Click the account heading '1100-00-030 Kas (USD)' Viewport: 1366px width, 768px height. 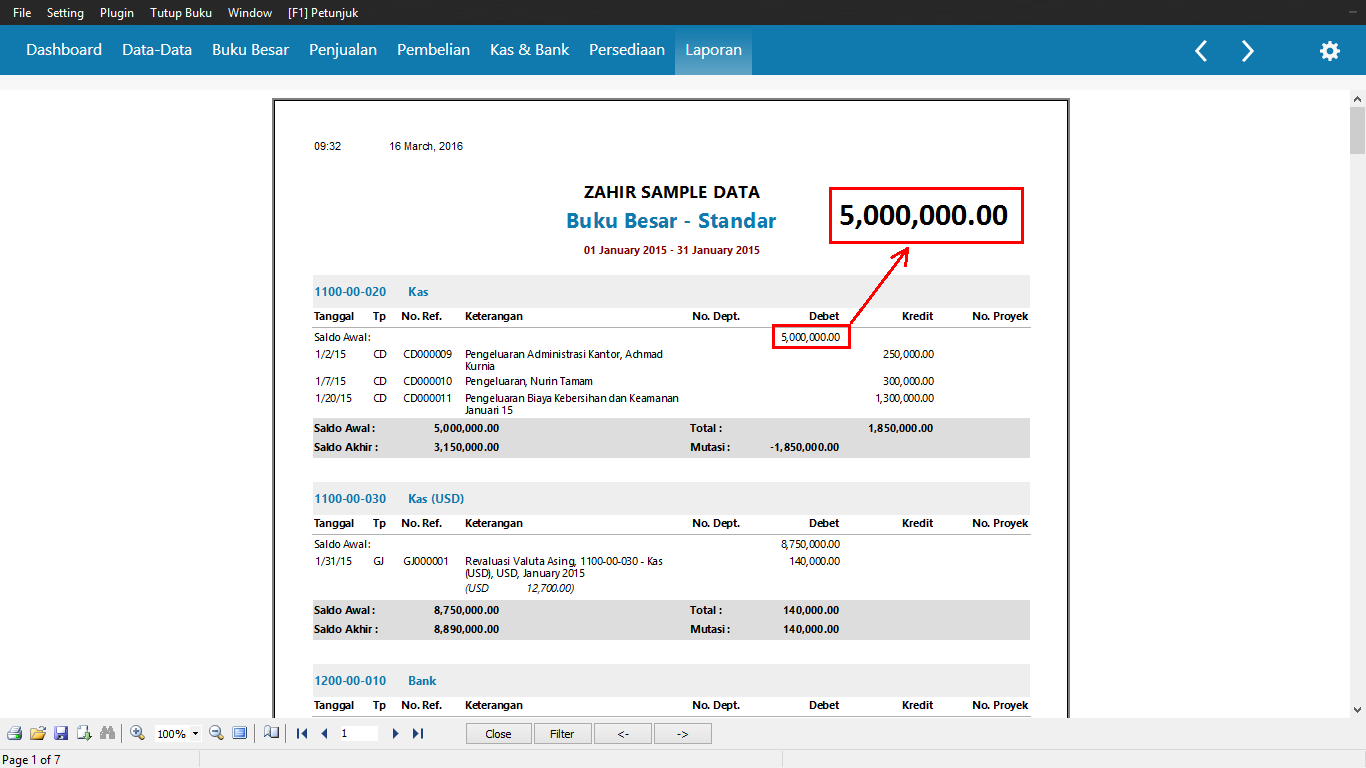pos(389,498)
